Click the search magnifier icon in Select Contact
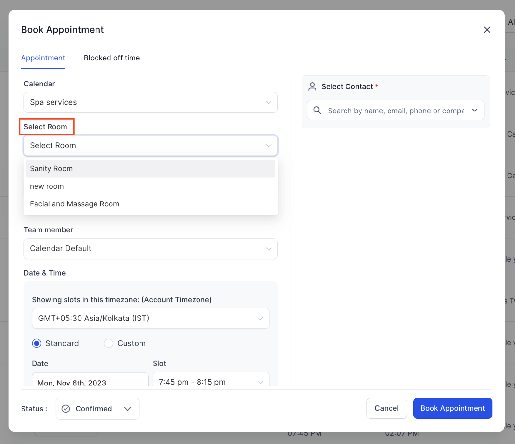The image size is (515, 444). (x=317, y=110)
